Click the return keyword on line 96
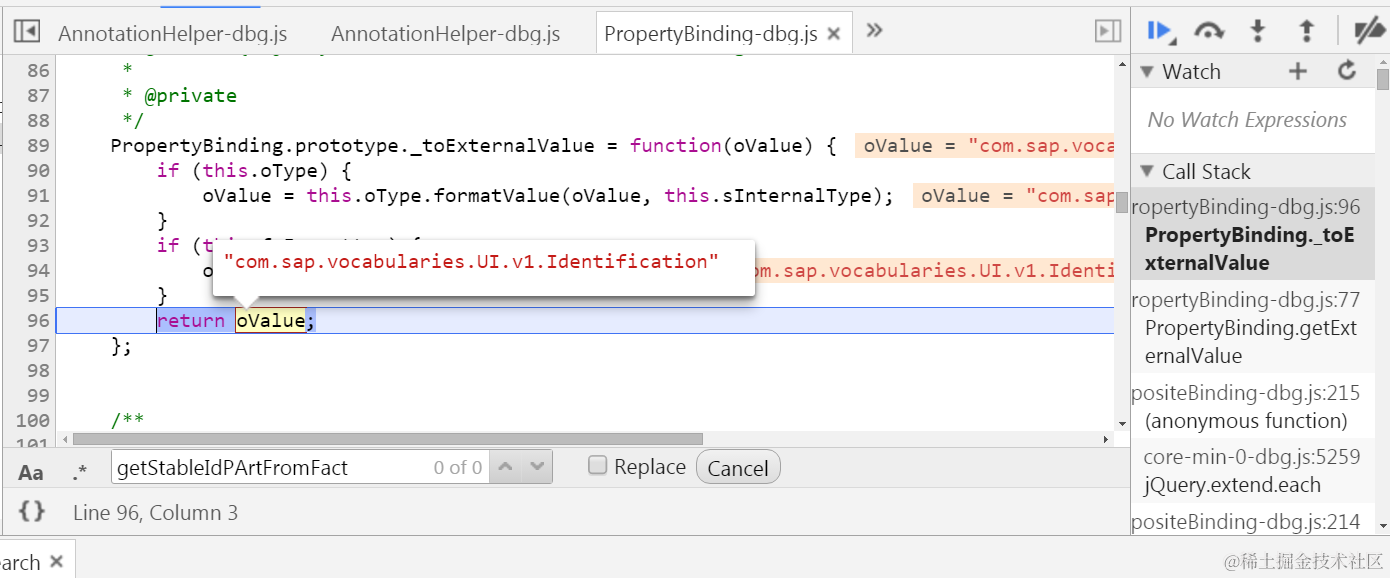The height and width of the screenshot is (578, 1390). [x=191, y=320]
